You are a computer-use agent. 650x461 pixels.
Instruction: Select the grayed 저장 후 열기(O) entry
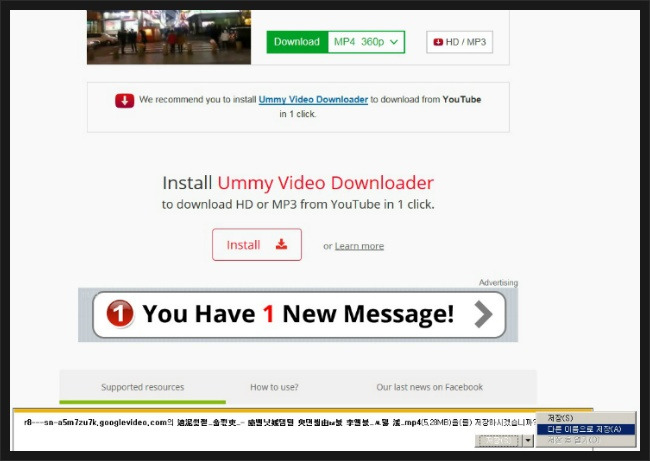585,440
